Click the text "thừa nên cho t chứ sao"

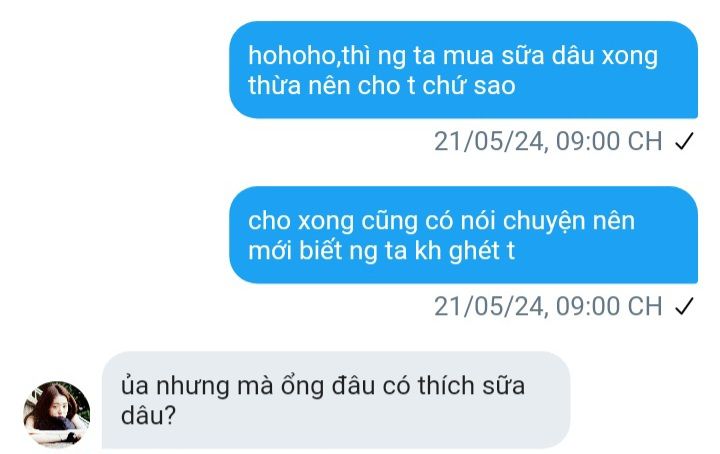(382, 86)
